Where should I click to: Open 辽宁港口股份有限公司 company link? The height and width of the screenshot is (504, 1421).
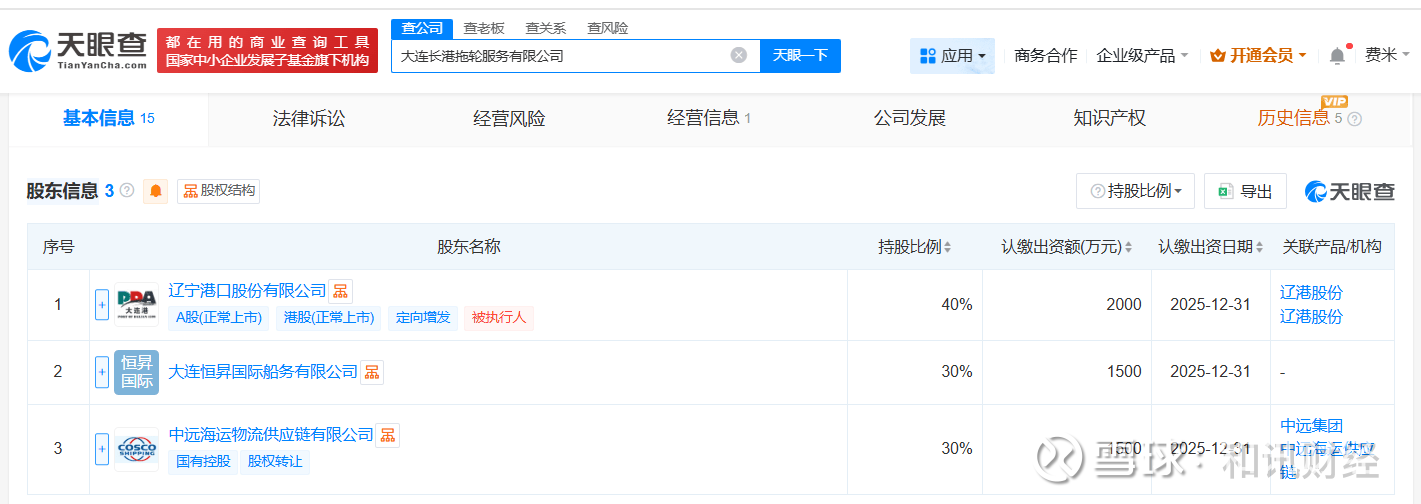click(248, 291)
